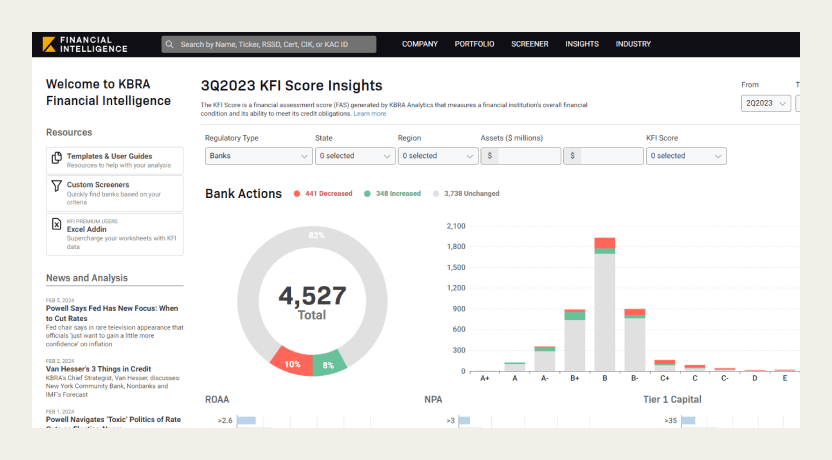Click the News and Analysis heading
The width and height of the screenshot is (832, 460).
(87, 278)
